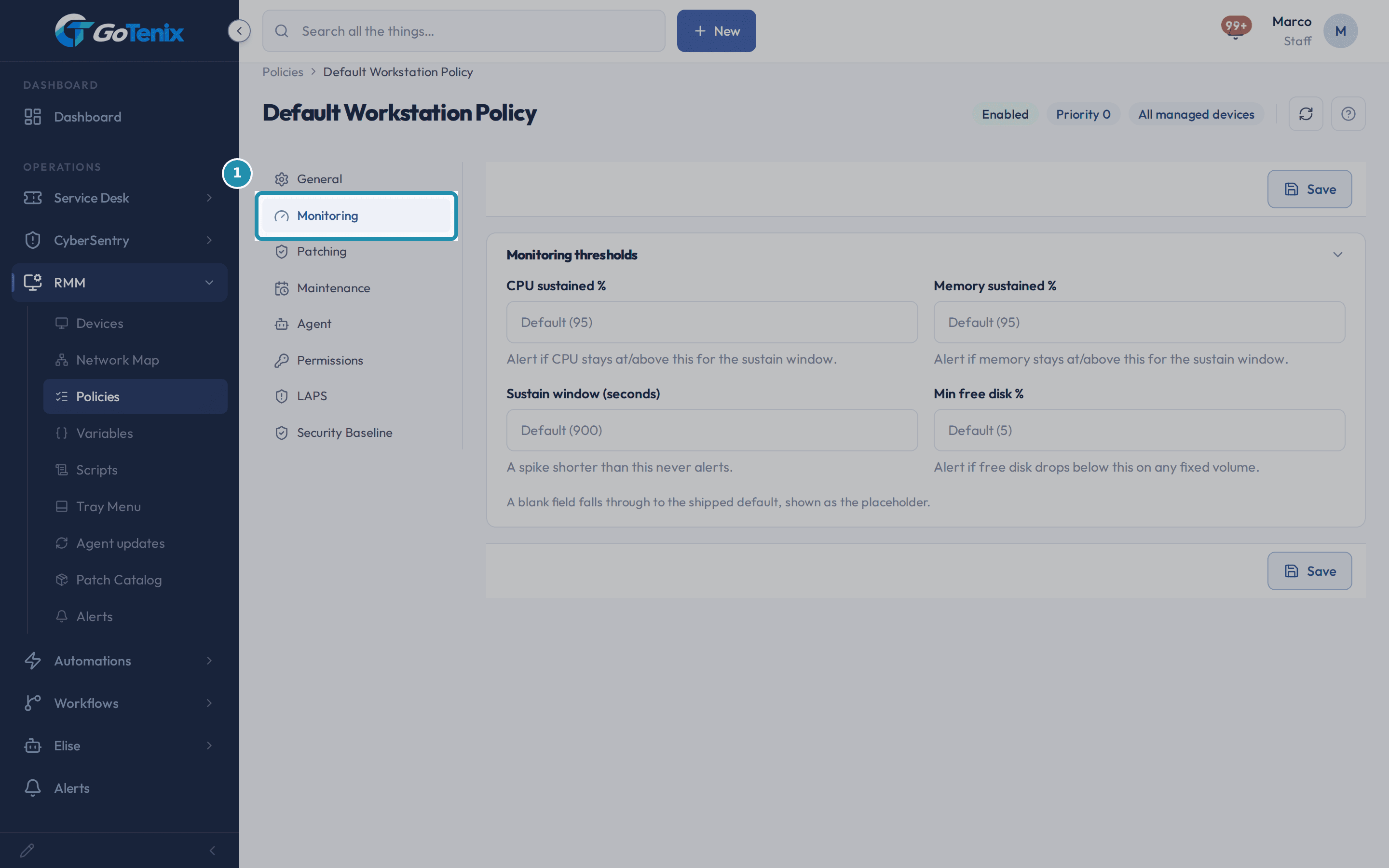Click the CPU sustained % field

coord(712,322)
